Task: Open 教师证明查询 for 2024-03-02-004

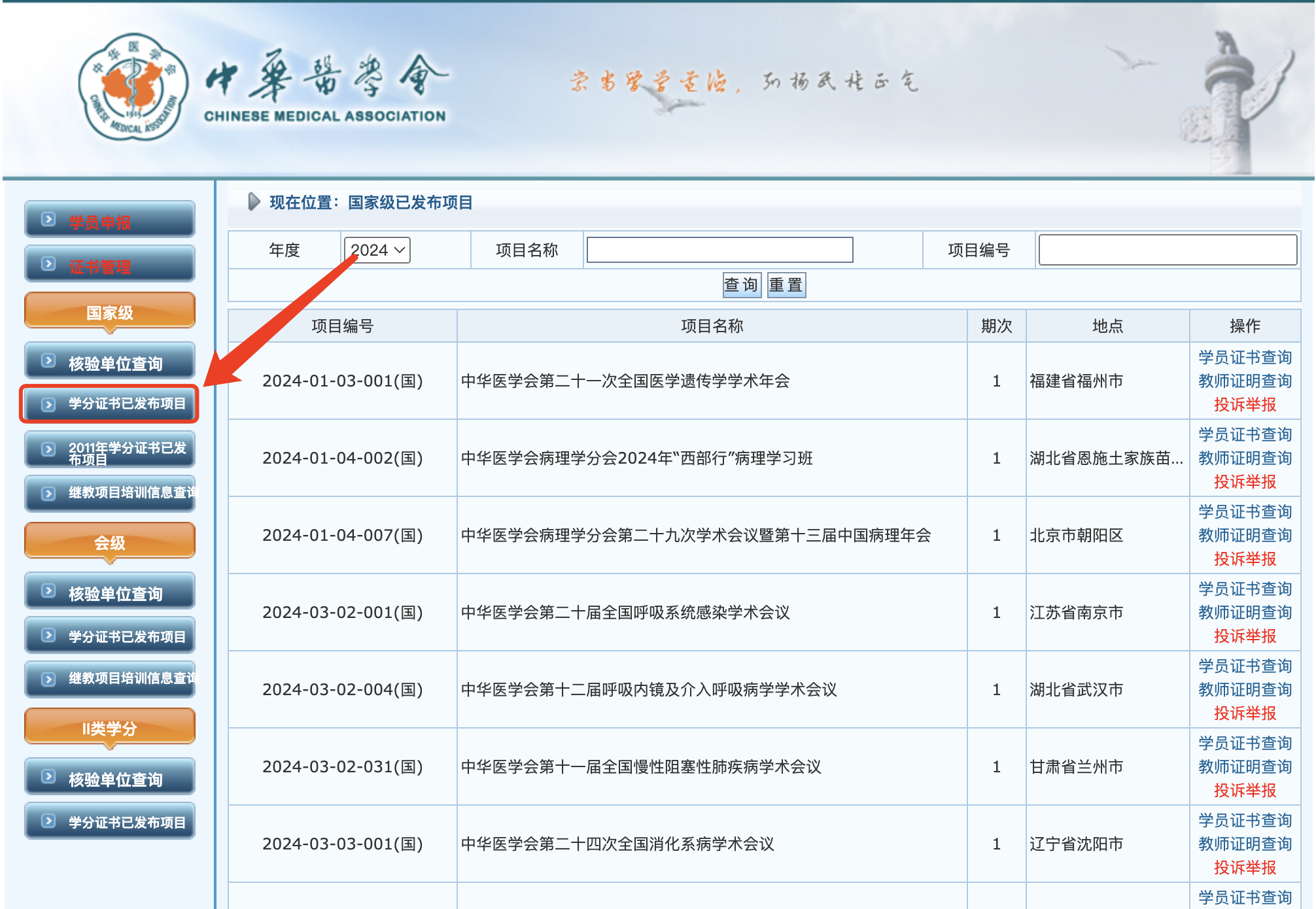Action: [x=1245, y=690]
